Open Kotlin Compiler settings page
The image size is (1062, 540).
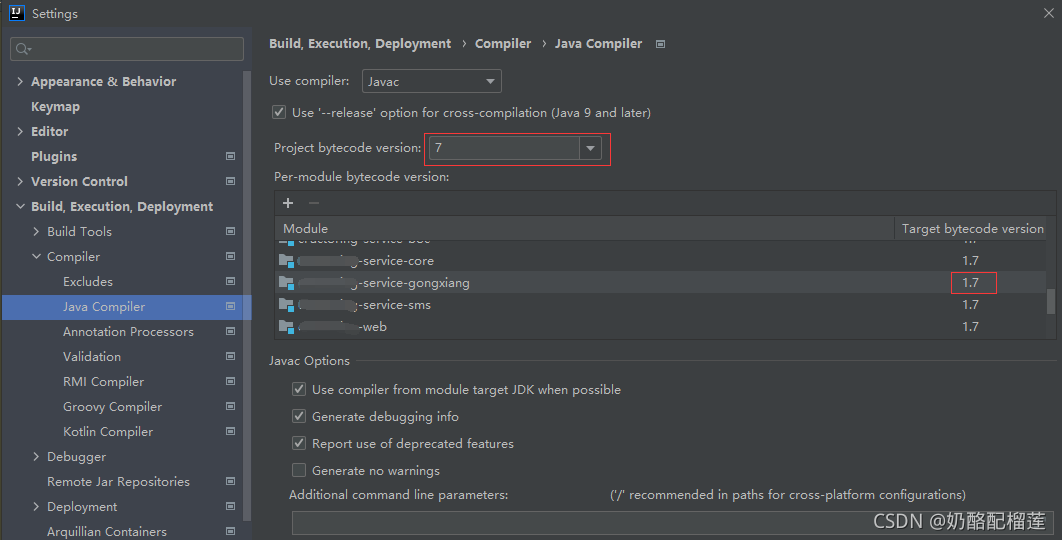(x=108, y=432)
